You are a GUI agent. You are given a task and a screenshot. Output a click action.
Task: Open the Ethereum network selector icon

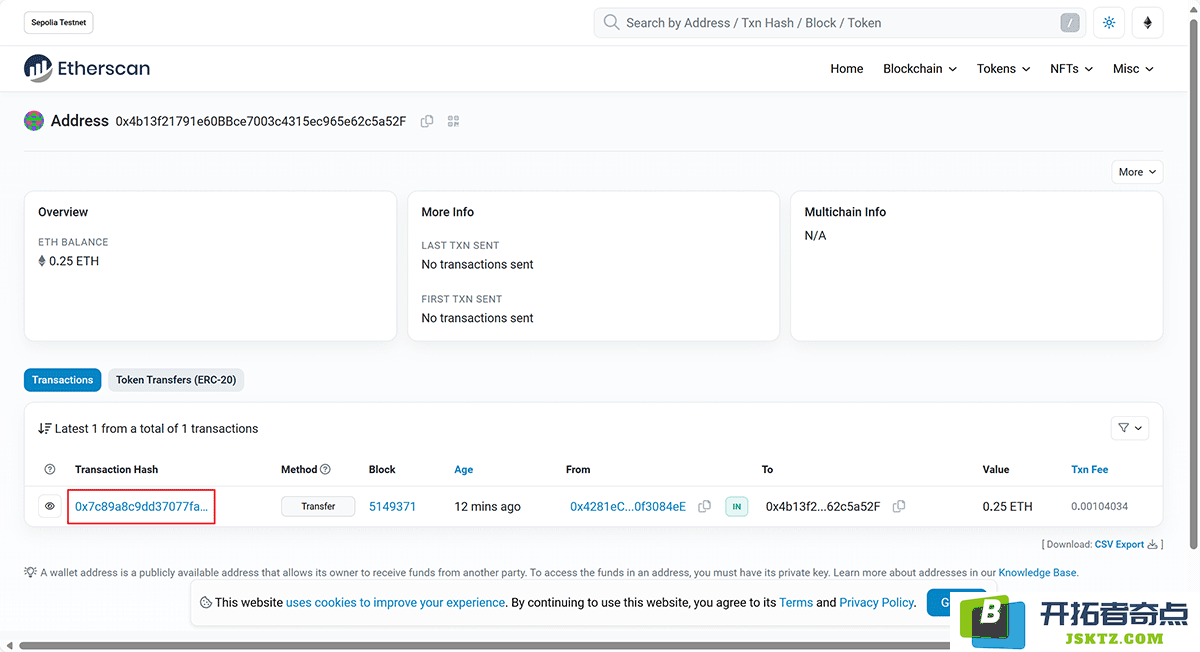(1148, 23)
